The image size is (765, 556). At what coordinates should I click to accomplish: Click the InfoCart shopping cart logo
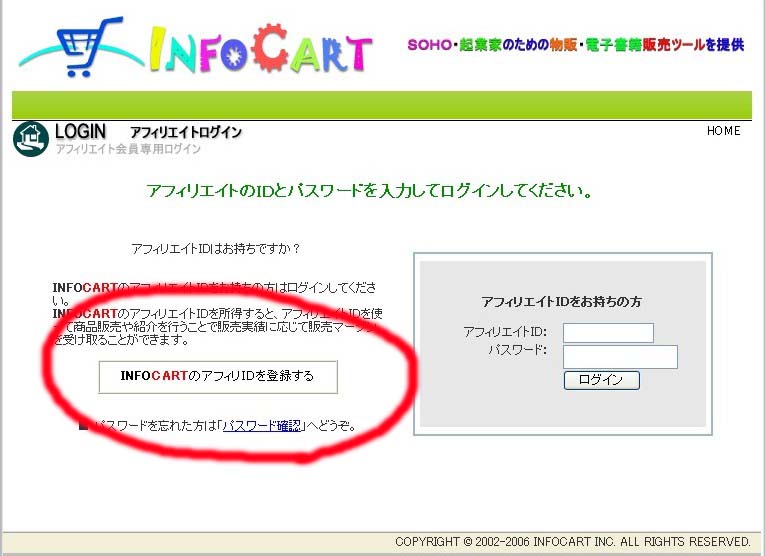coord(195,48)
